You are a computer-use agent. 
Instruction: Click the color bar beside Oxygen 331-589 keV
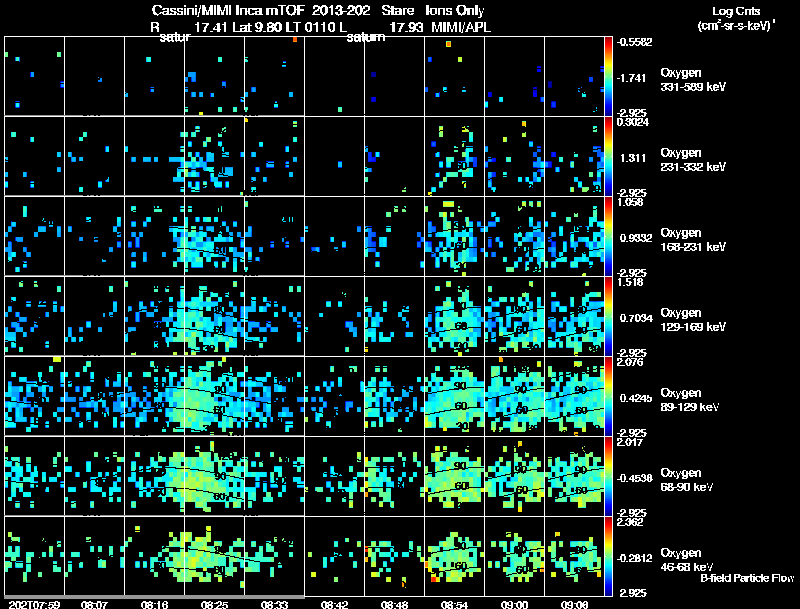pyautogui.click(x=608, y=76)
